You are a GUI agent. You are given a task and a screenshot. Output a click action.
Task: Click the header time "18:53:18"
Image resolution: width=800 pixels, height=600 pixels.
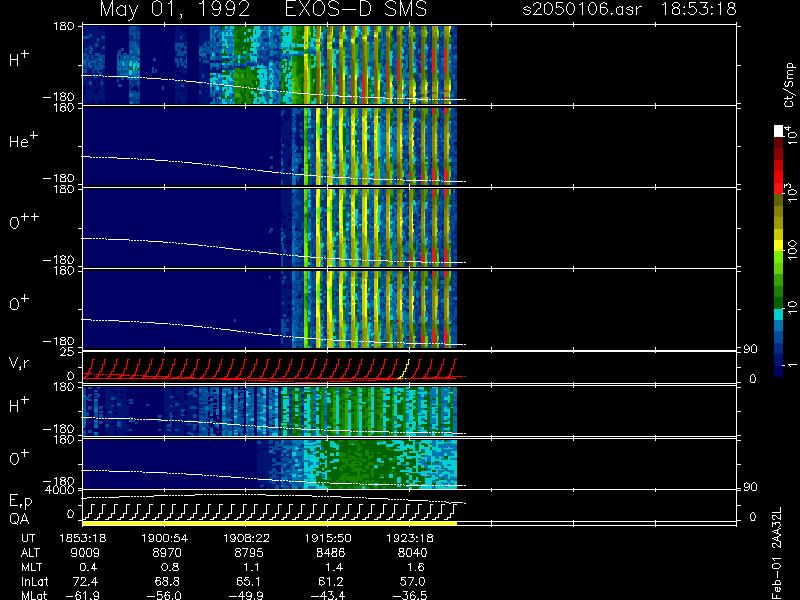[698, 9]
